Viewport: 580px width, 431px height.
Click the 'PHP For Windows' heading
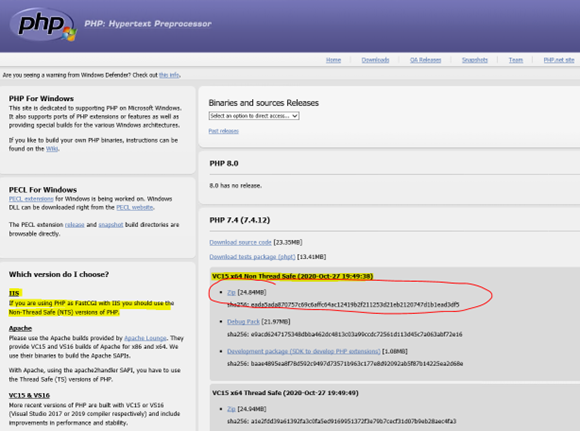[x=41, y=99]
